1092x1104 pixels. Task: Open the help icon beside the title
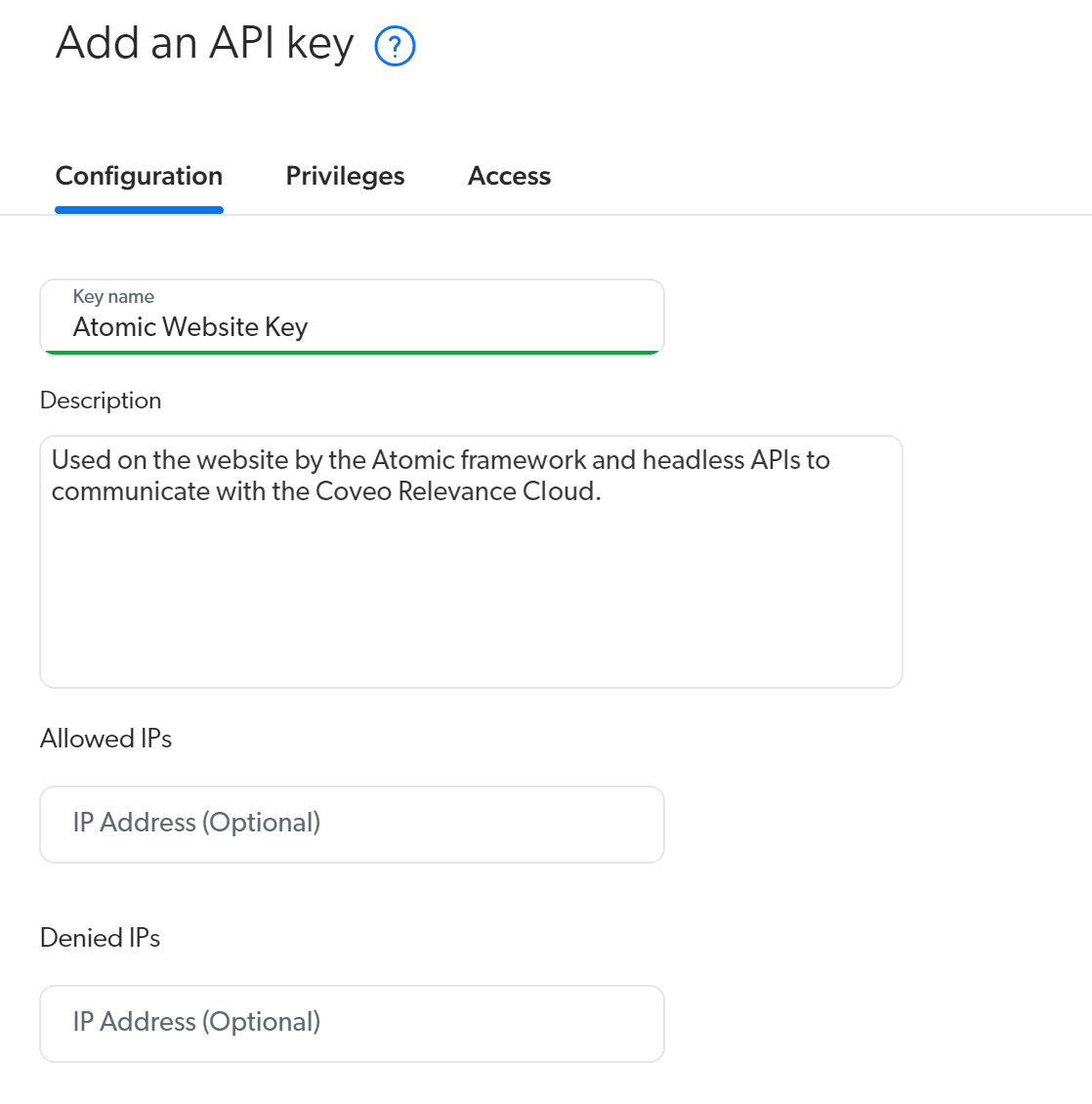395,46
